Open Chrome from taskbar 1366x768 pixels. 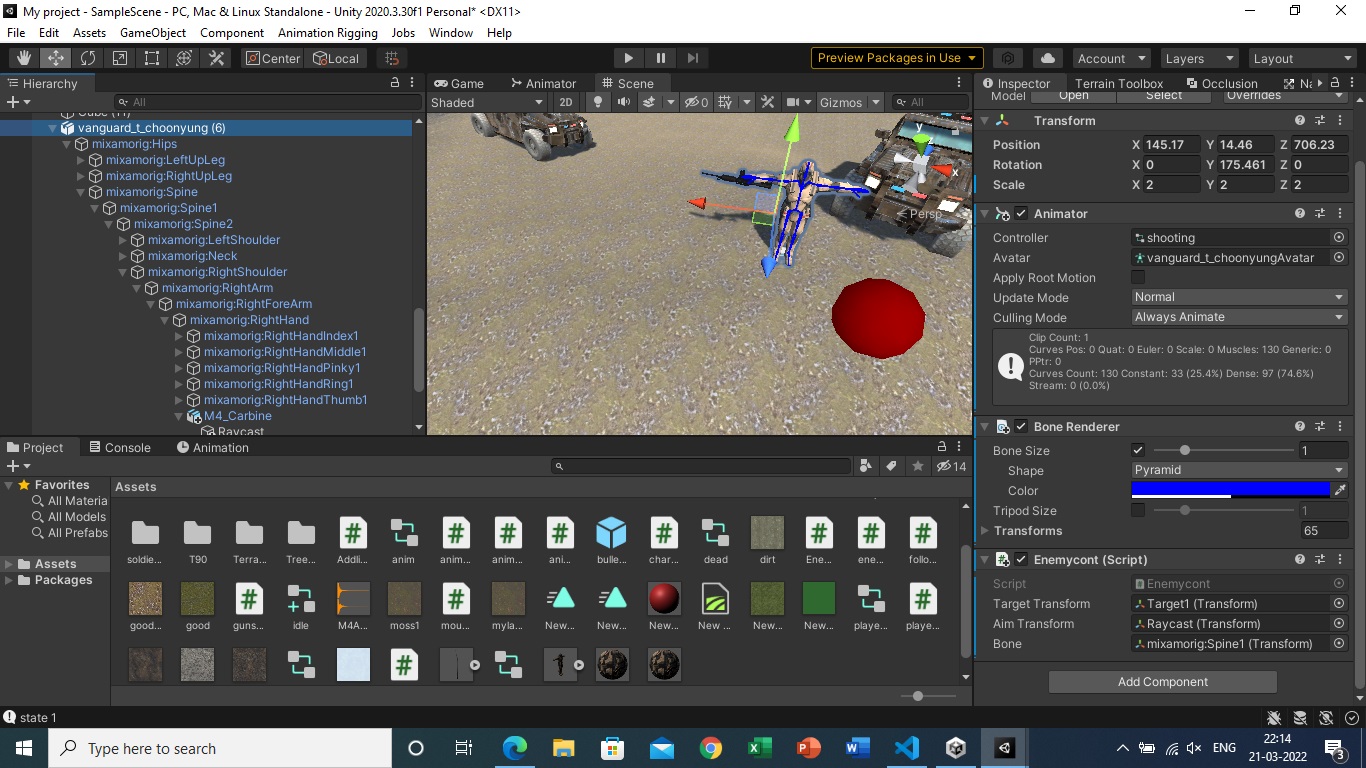[710, 748]
